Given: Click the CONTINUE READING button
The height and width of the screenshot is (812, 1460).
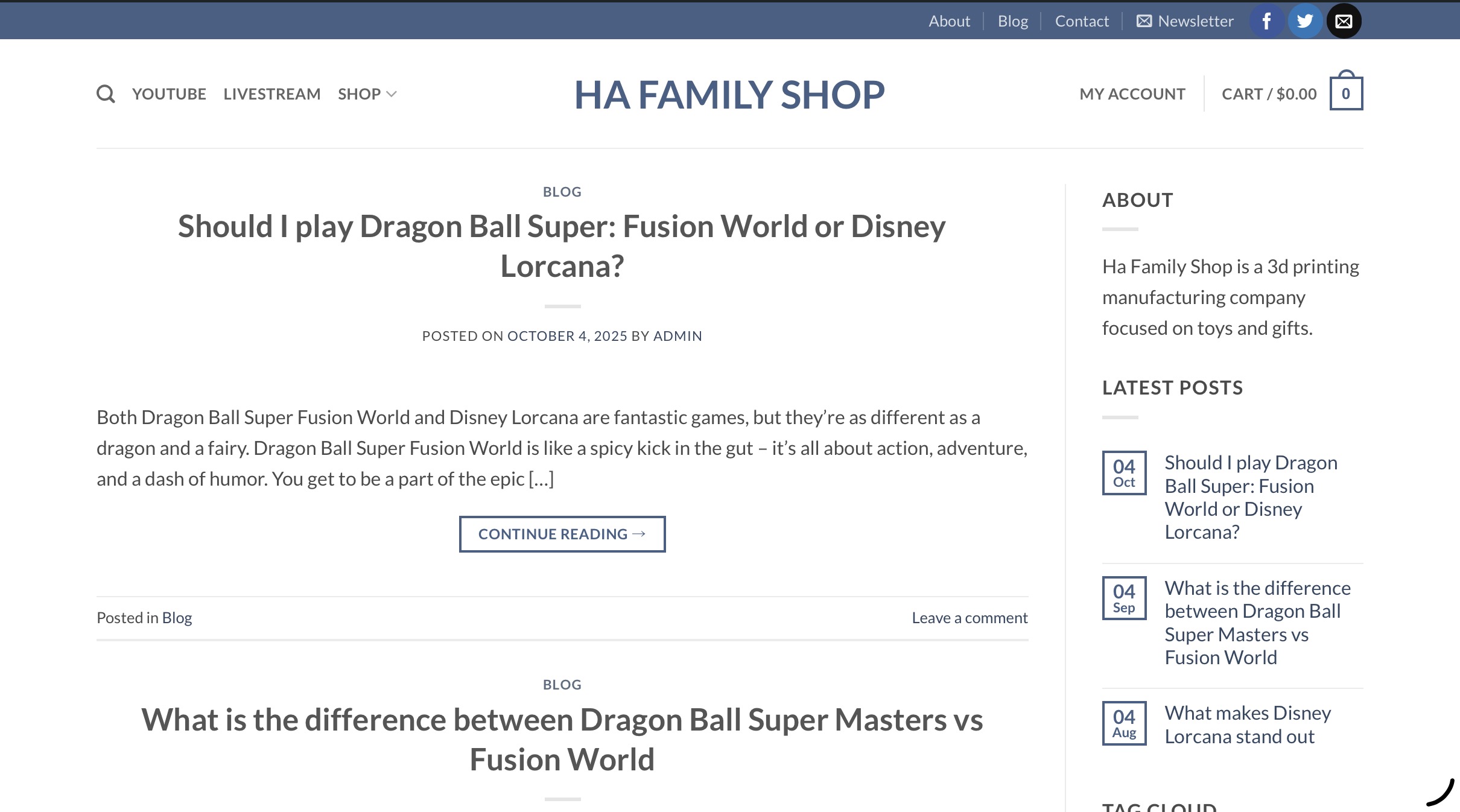Looking at the screenshot, I should 562,534.
